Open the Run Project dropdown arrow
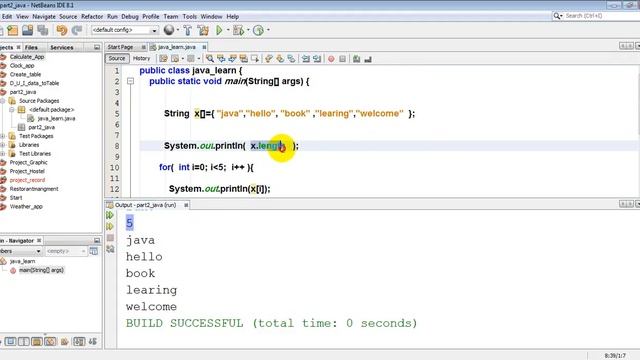This screenshot has width=640, height=360. pos(228,30)
